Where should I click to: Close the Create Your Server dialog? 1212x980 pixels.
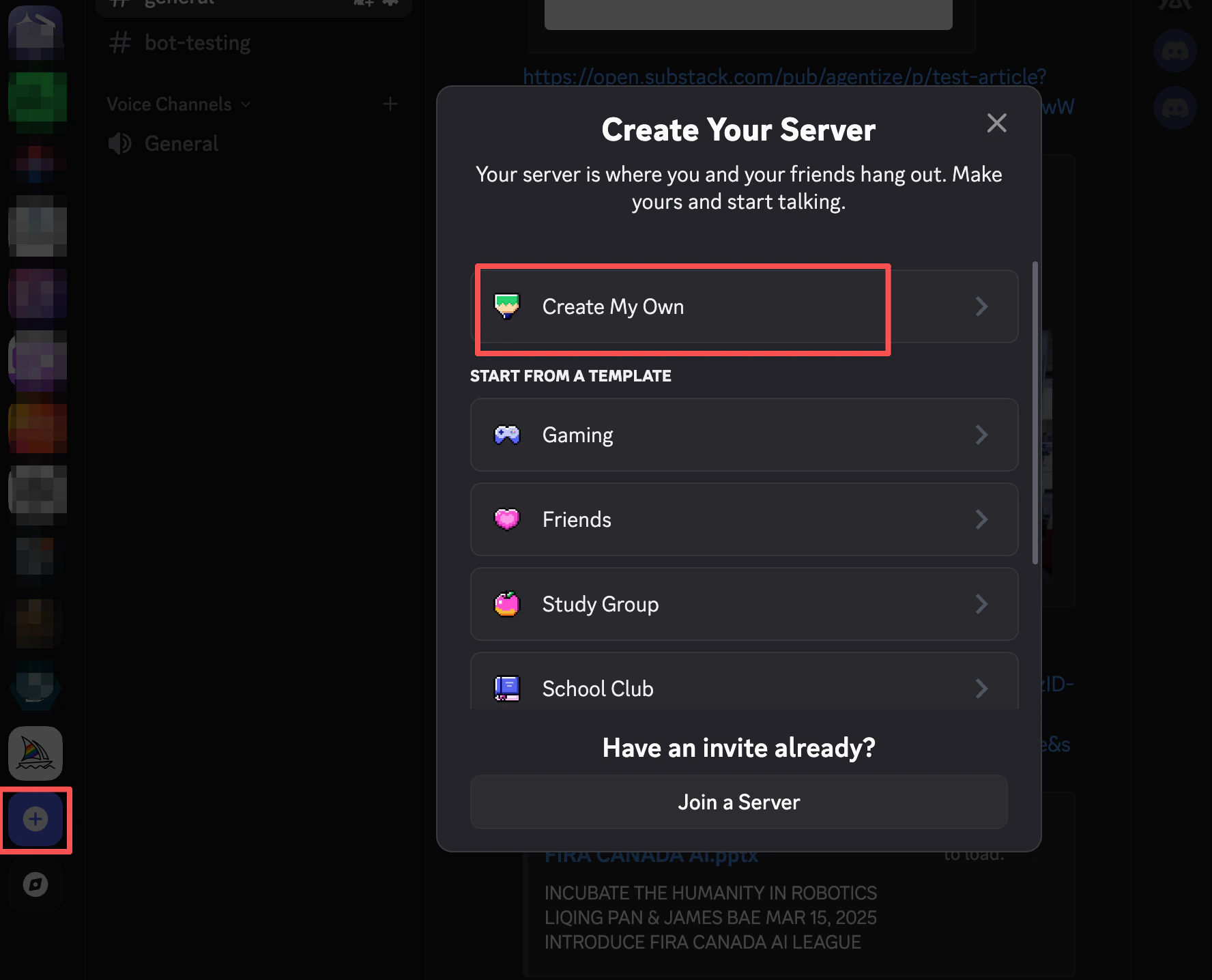pyautogui.click(x=997, y=123)
